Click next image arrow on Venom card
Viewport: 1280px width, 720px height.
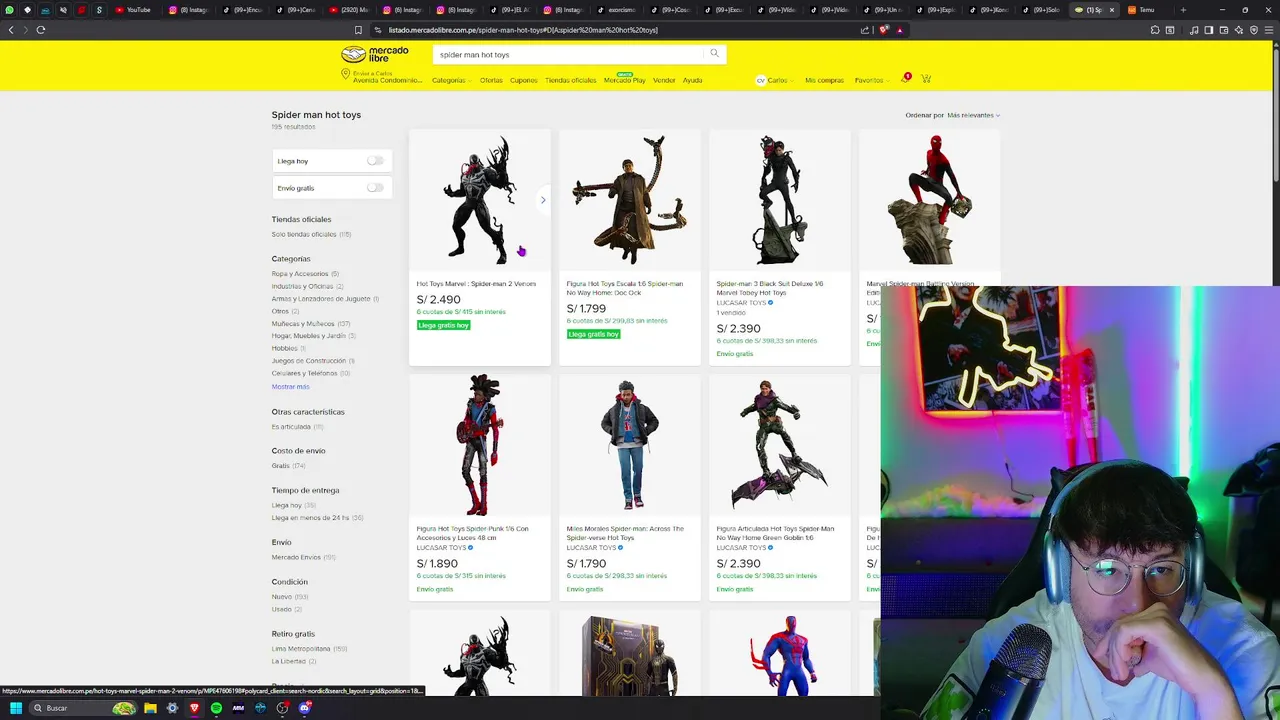[543, 200]
